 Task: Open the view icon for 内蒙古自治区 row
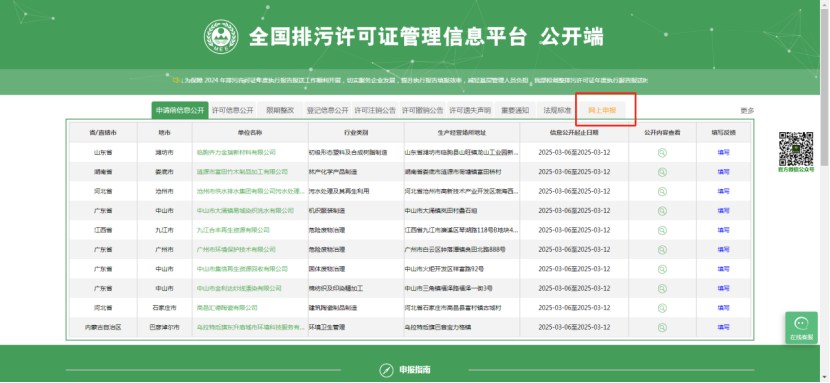662,327
